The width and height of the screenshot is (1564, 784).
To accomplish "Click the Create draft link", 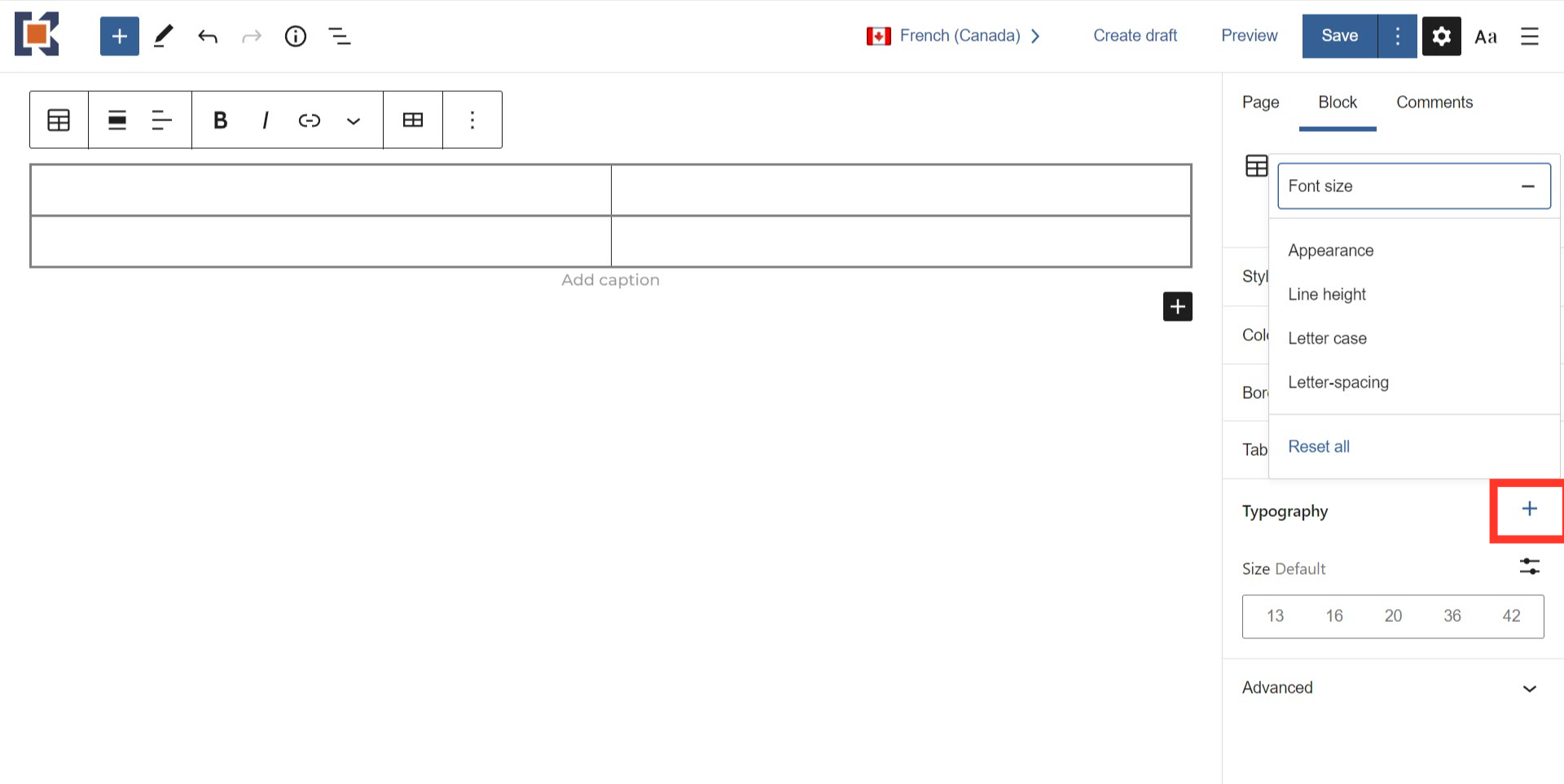I will click(x=1135, y=36).
